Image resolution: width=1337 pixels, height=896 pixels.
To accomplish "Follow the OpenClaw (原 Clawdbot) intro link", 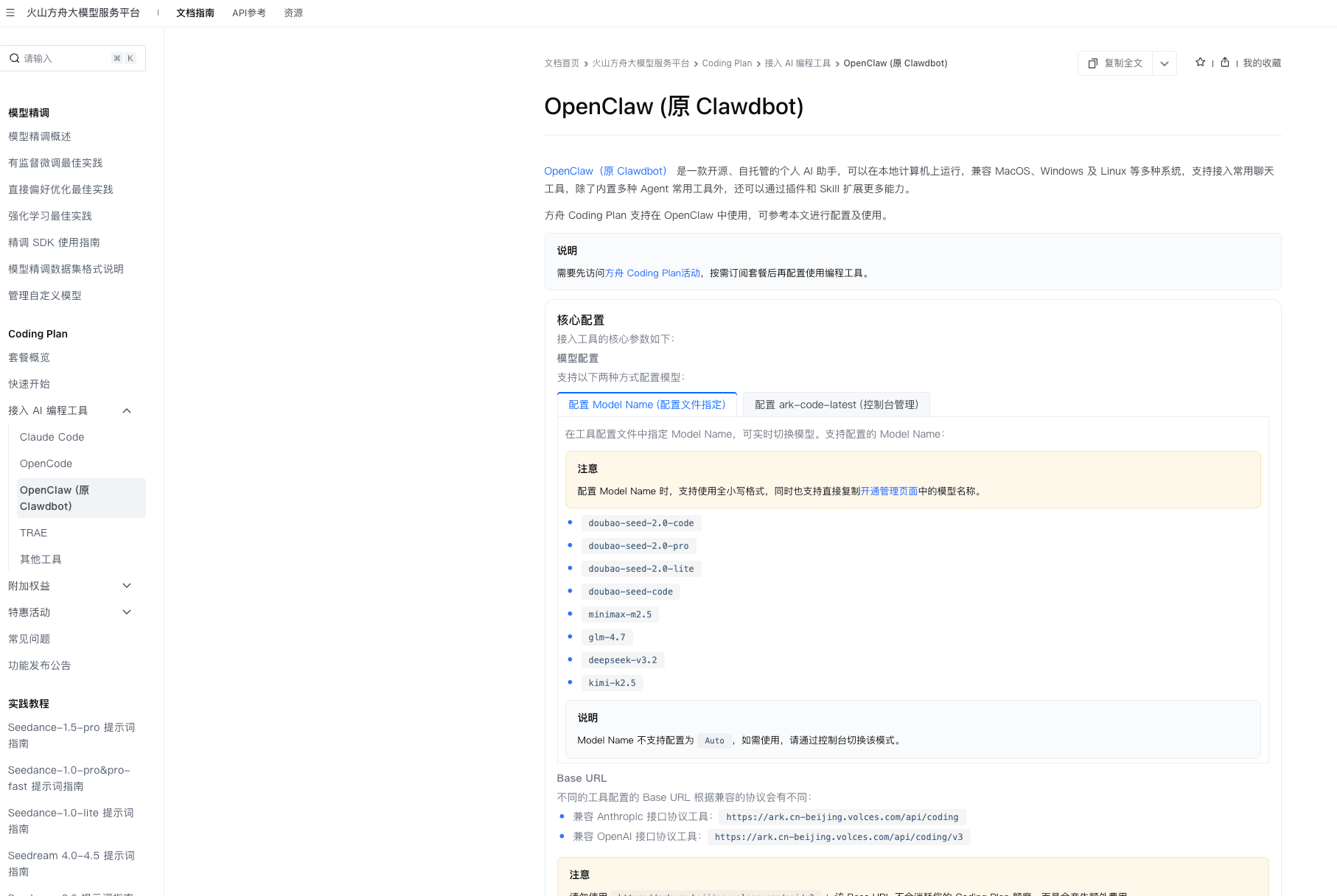I will [606, 171].
